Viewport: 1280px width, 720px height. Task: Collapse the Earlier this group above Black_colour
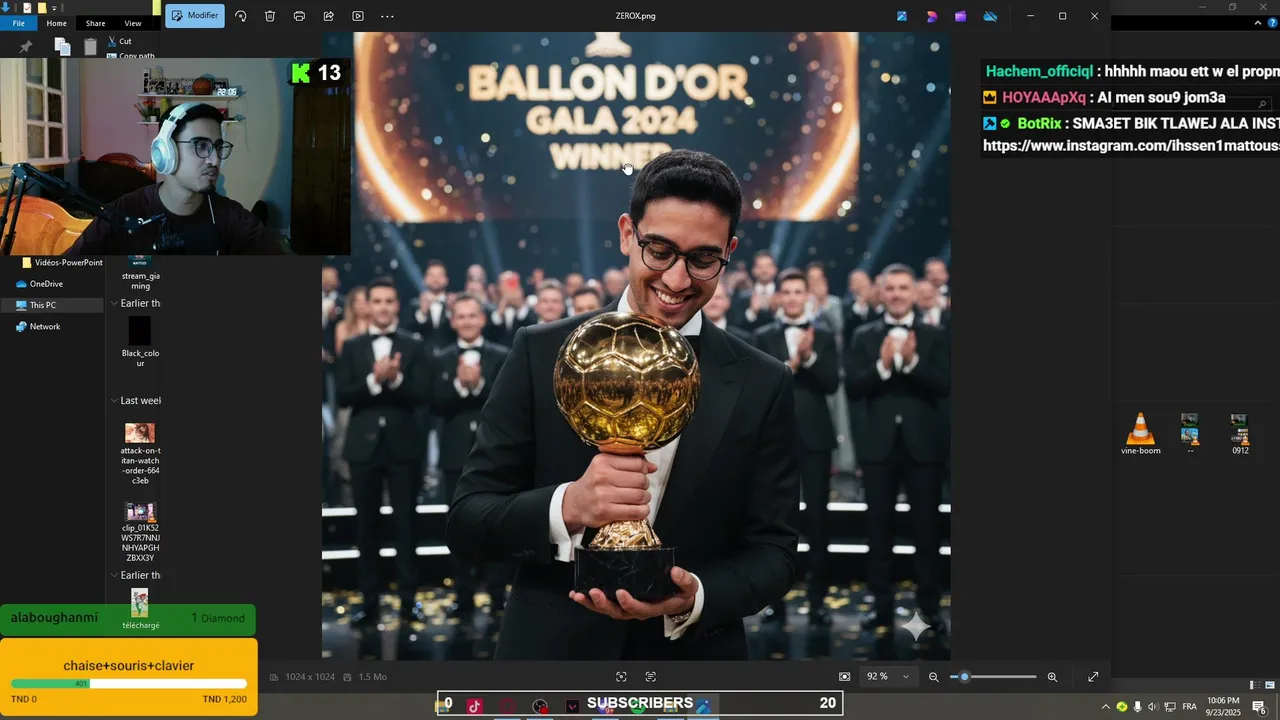tap(113, 303)
